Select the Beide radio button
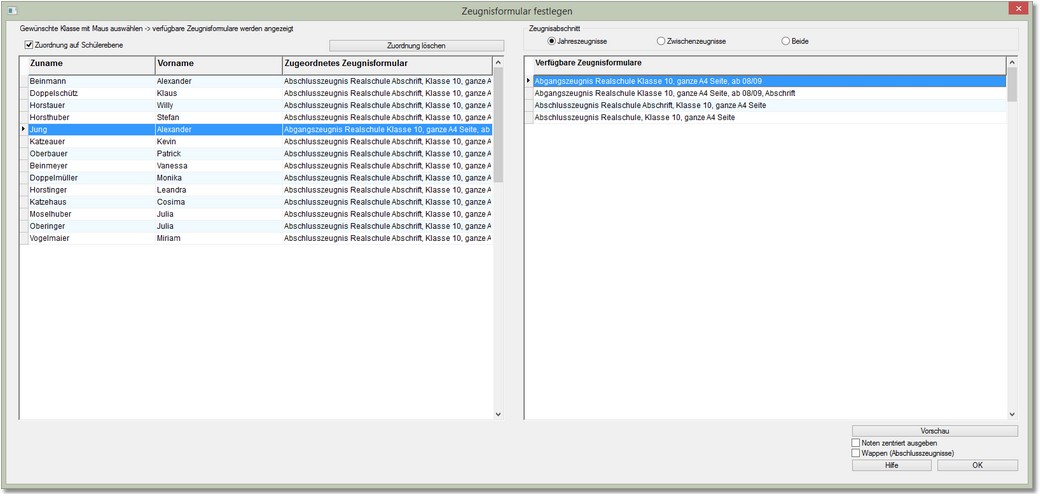Image resolution: width=1040 pixels, height=496 pixels. point(785,42)
